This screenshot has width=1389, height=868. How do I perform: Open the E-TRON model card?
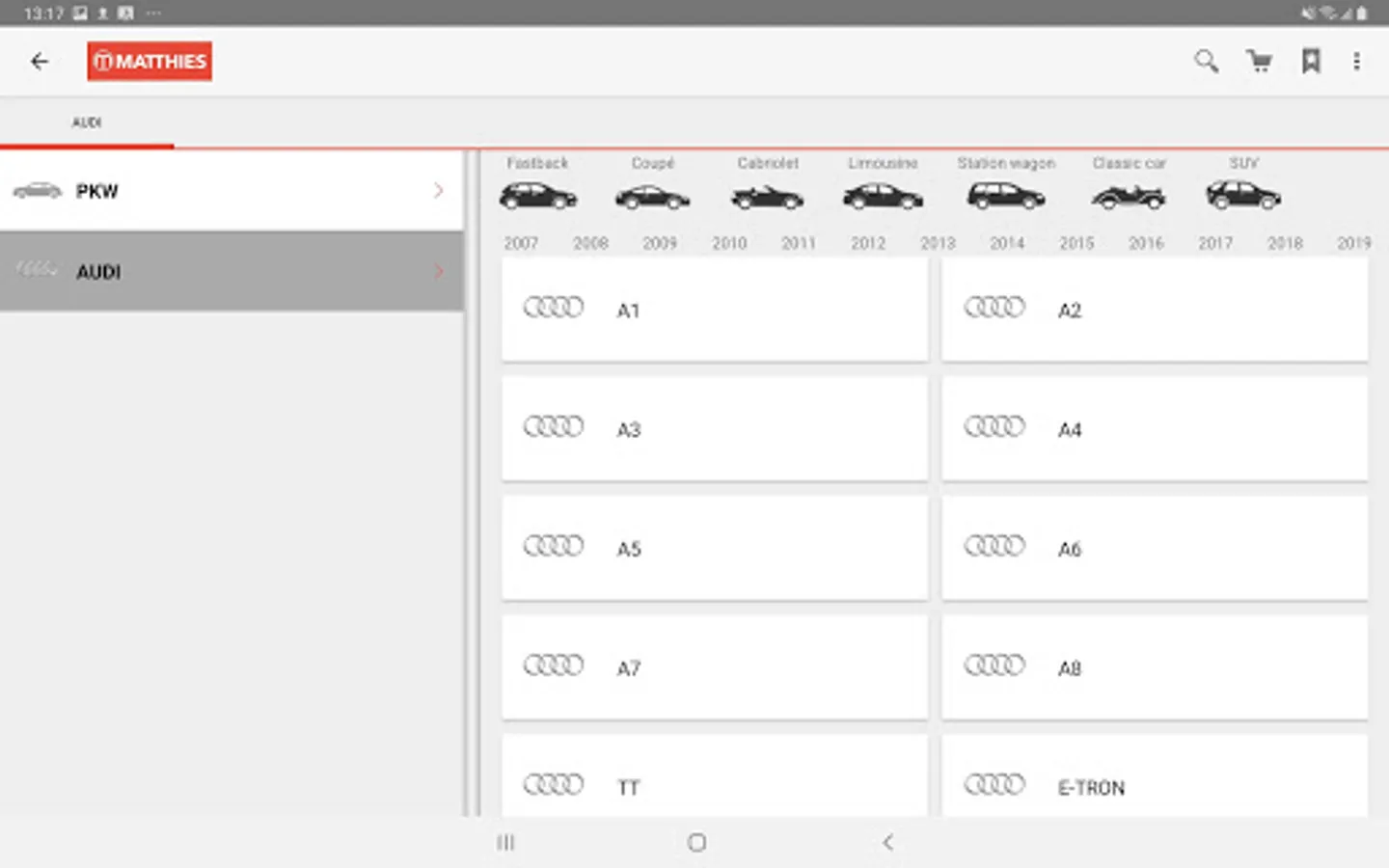pos(1155,776)
